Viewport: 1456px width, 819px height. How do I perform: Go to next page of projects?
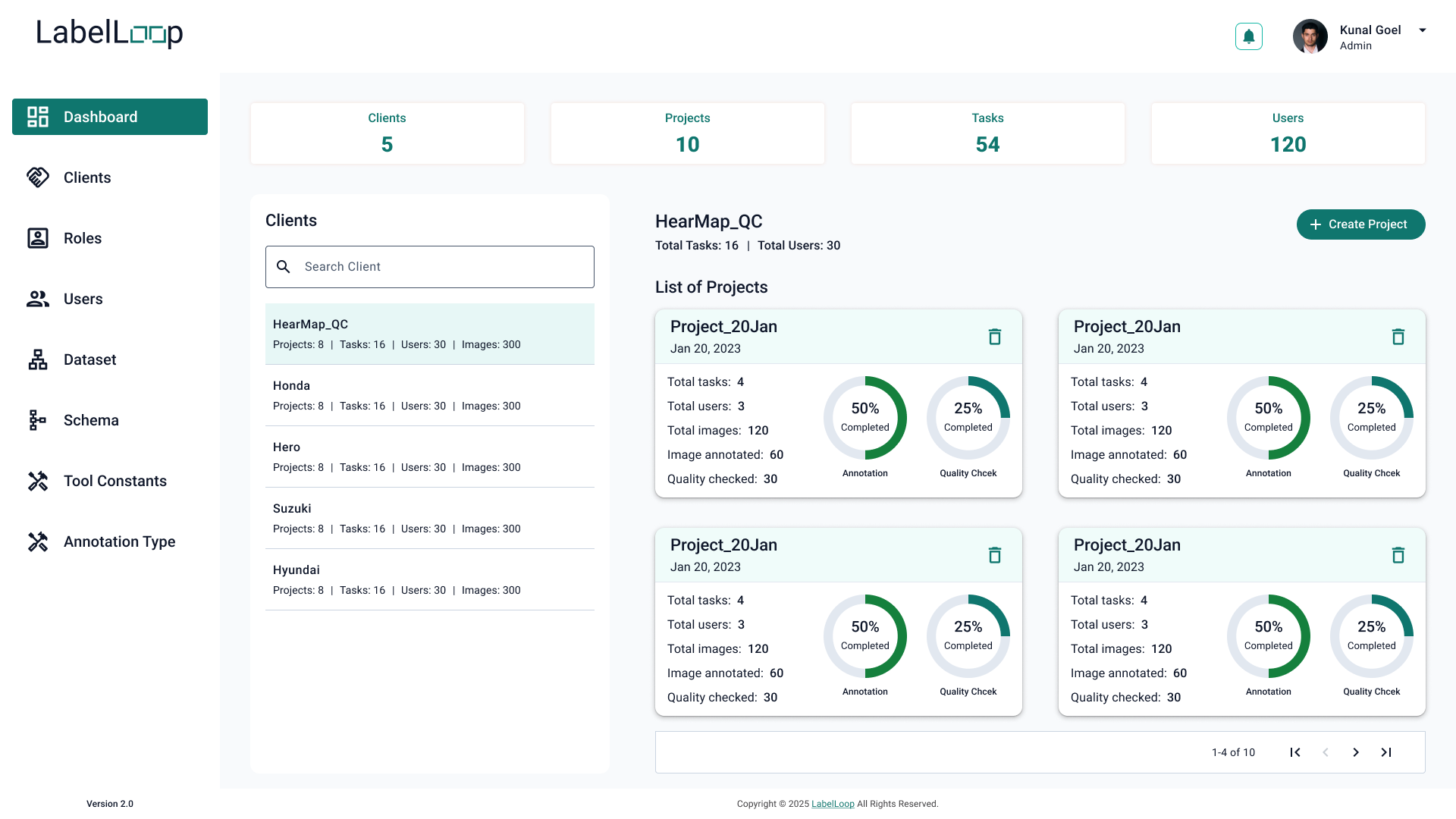pyautogui.click(x=1356, y=752)
